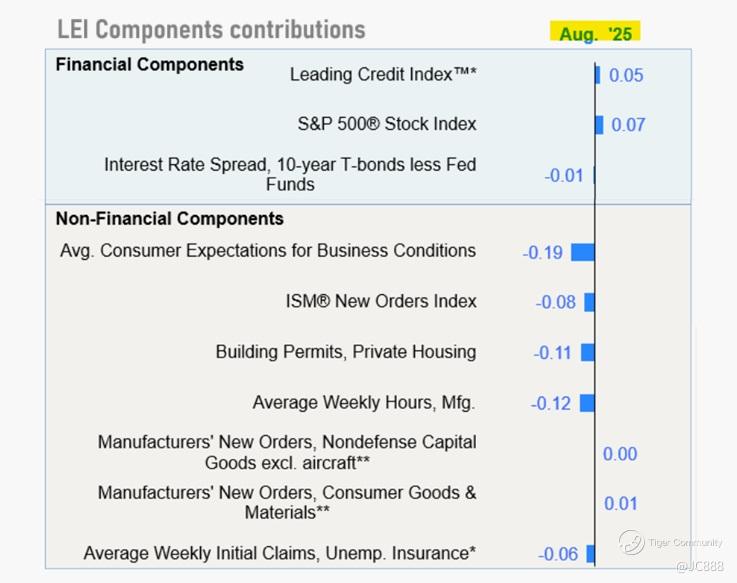Click the LEI Components contributions title
Image resolution: width=737 pixels, height=583 pixels.
(x=211, y=30)
